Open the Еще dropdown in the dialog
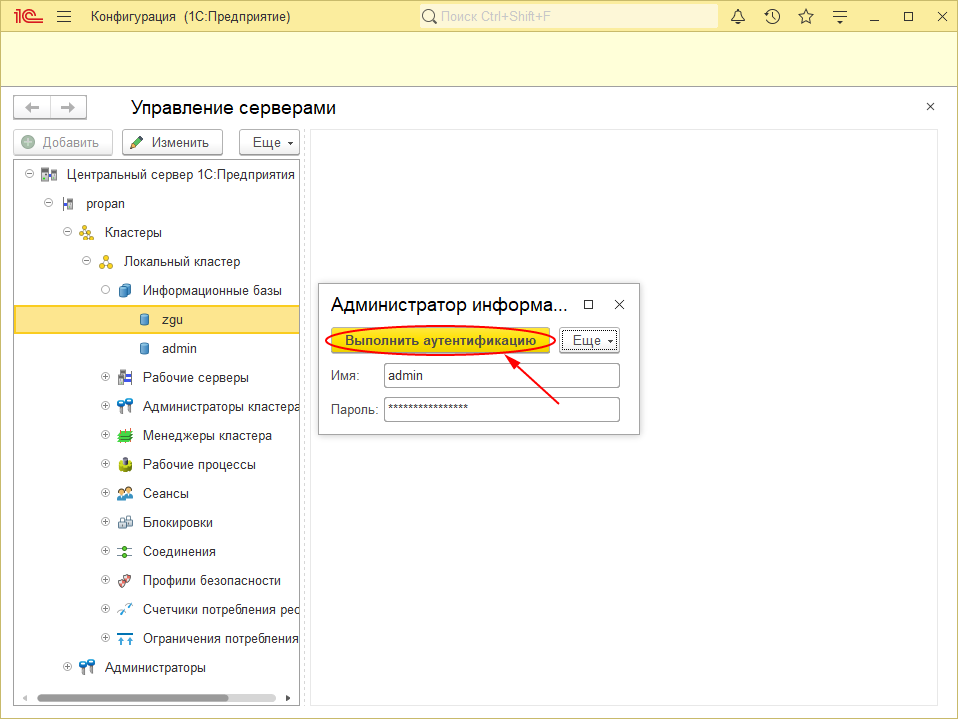This screenshot has height=719, width=958. pos(590,340)
